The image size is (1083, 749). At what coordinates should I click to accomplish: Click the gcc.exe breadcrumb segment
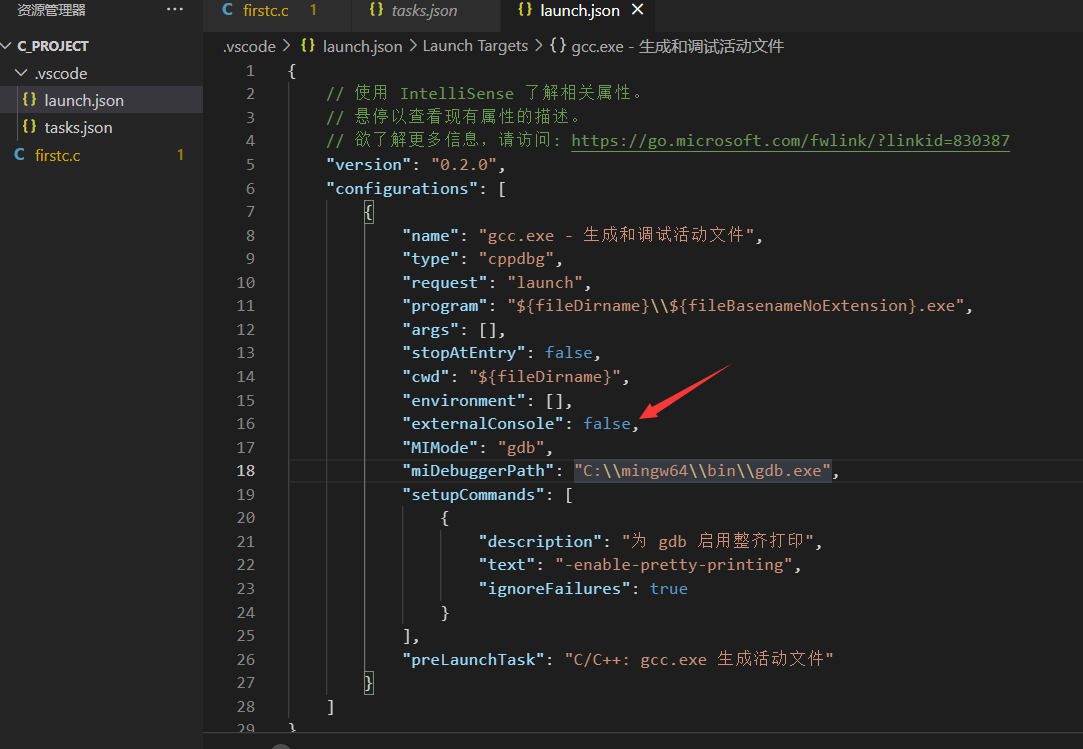pyautogui.click(x=678, y=46)
